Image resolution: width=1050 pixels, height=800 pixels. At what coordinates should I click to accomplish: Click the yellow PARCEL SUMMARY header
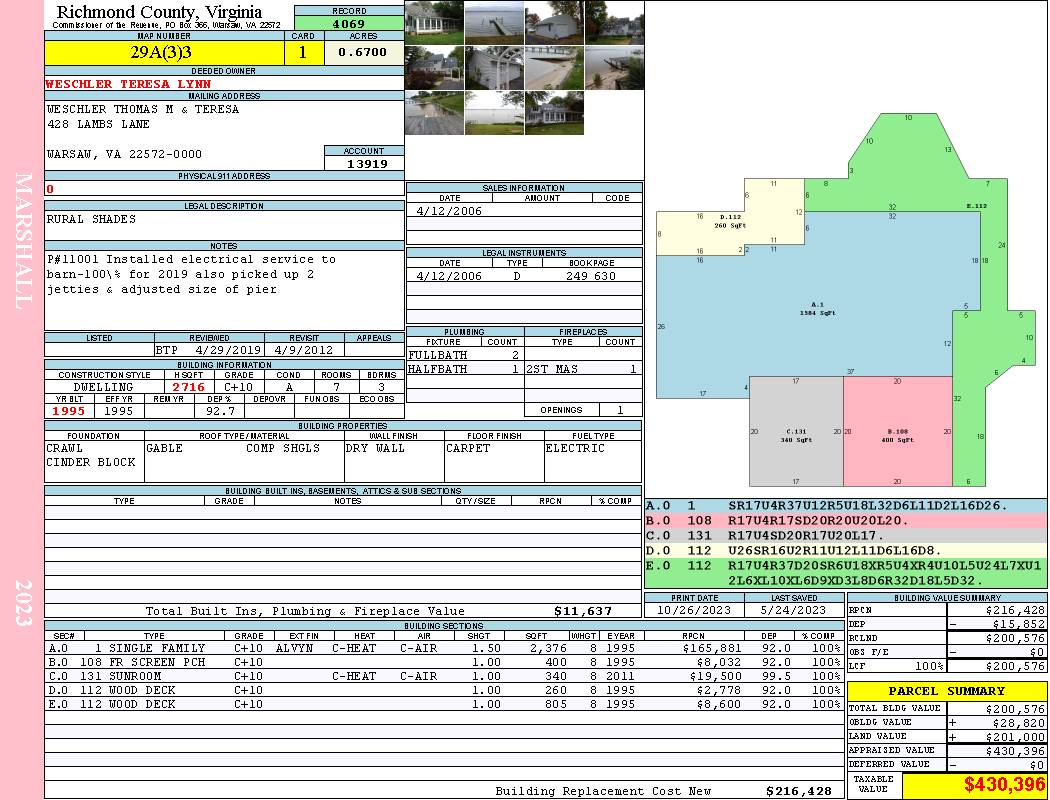tap(947, 691)
